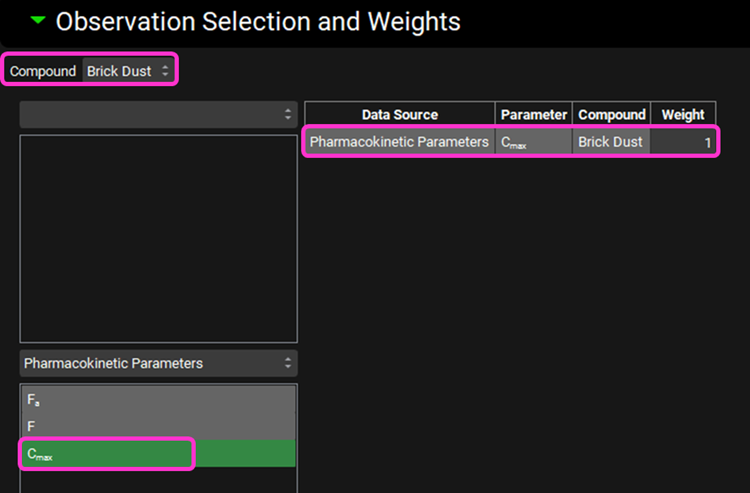Image resolution: width=750 pixels, height=493 pixels.
Task: Open the Pharmacokinetic Parameters dropdown
Action: point(158,363)
